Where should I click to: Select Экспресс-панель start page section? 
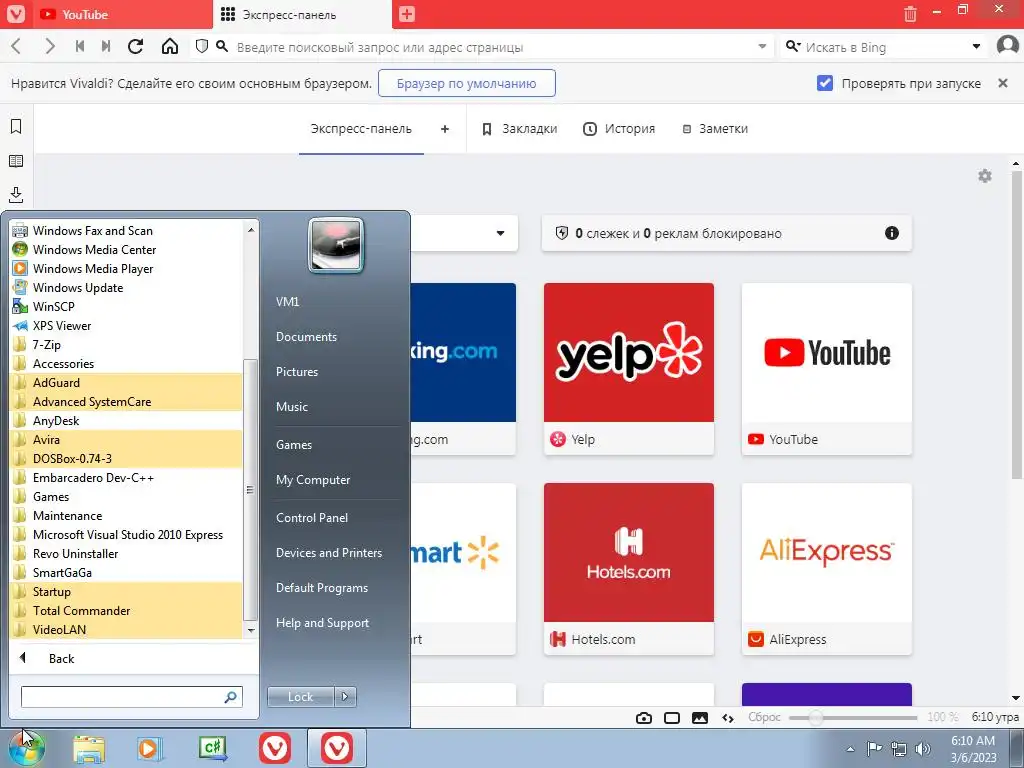361,129
